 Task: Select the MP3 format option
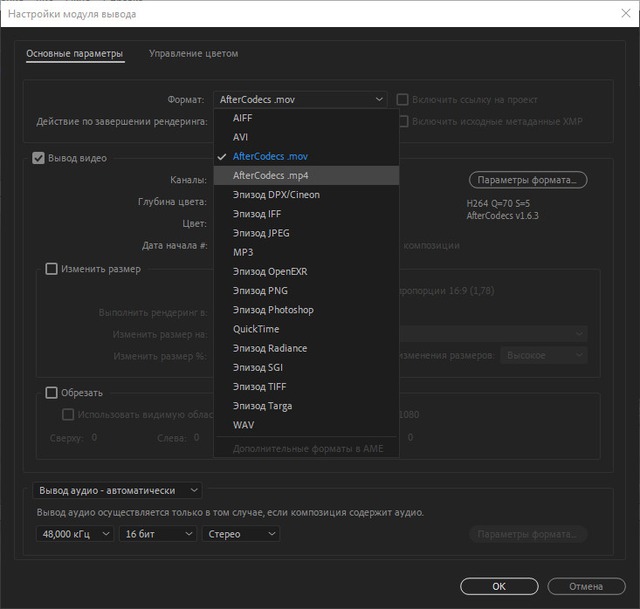click(x=243, y=252)
